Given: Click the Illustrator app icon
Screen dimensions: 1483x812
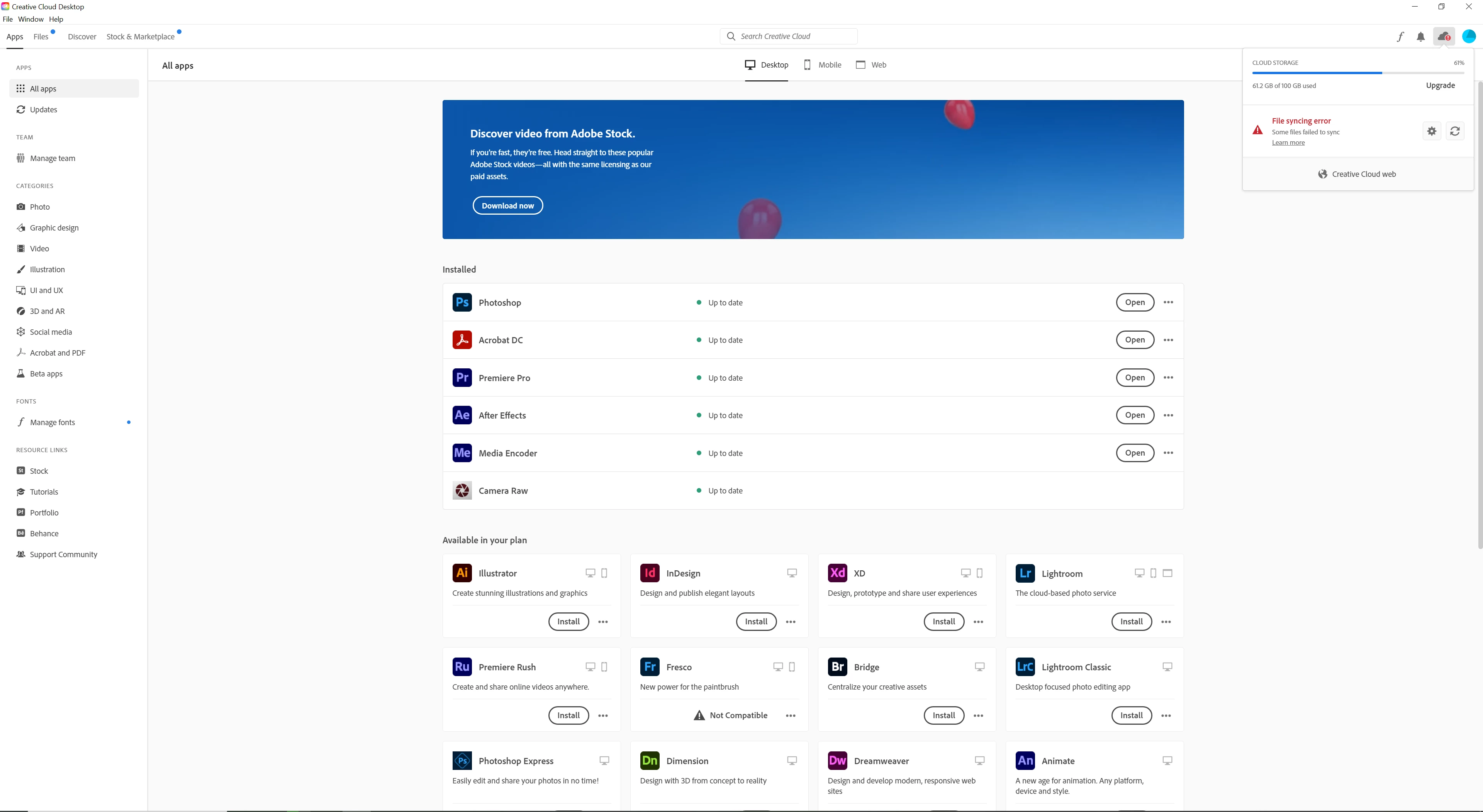Looking at the screenshot, I should click(x=462, y=573).
